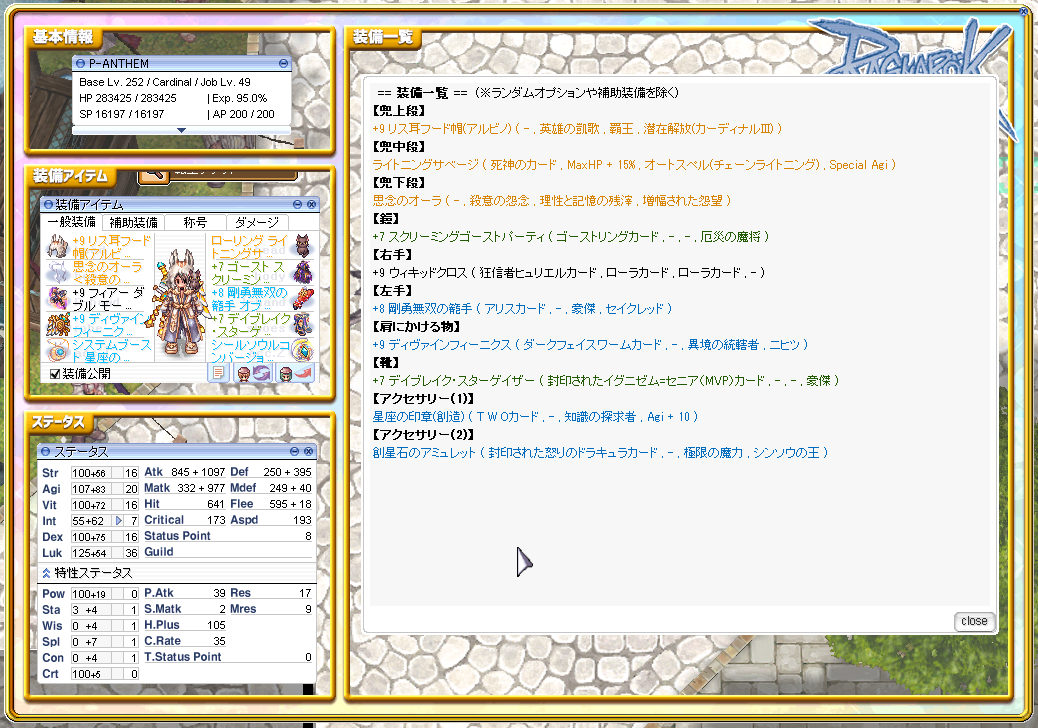Expand the P-ANTHEM info panel down arrow
Viewport: 1038px width, 728px height.
click(181, 130)
